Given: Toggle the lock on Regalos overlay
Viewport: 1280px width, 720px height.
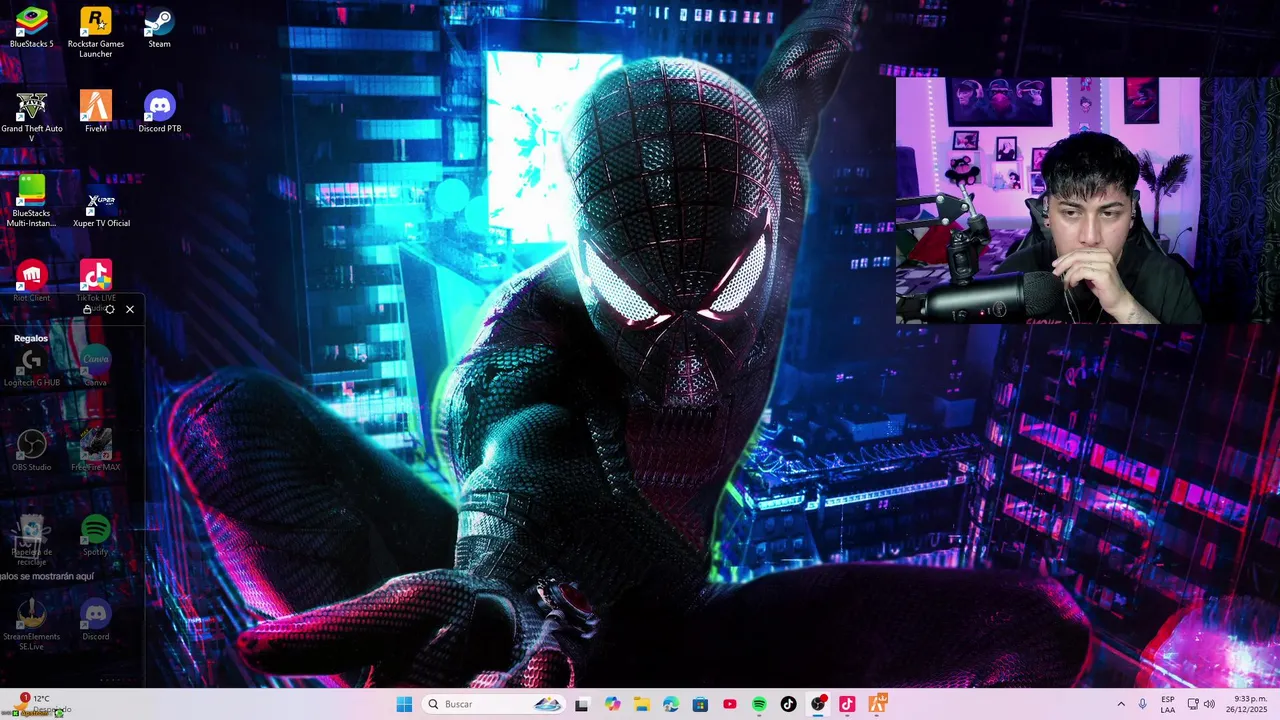Looking at the screenshot, I should coord(88,310).
